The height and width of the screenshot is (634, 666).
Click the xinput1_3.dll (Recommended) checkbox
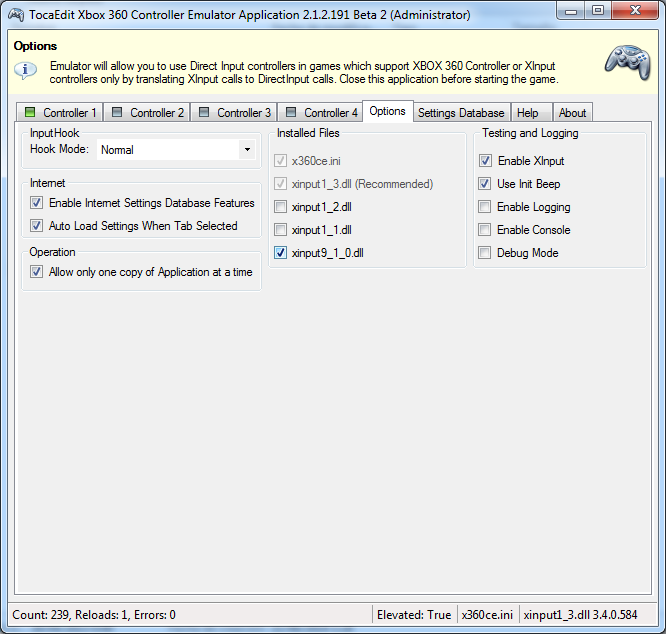point(280,183)
